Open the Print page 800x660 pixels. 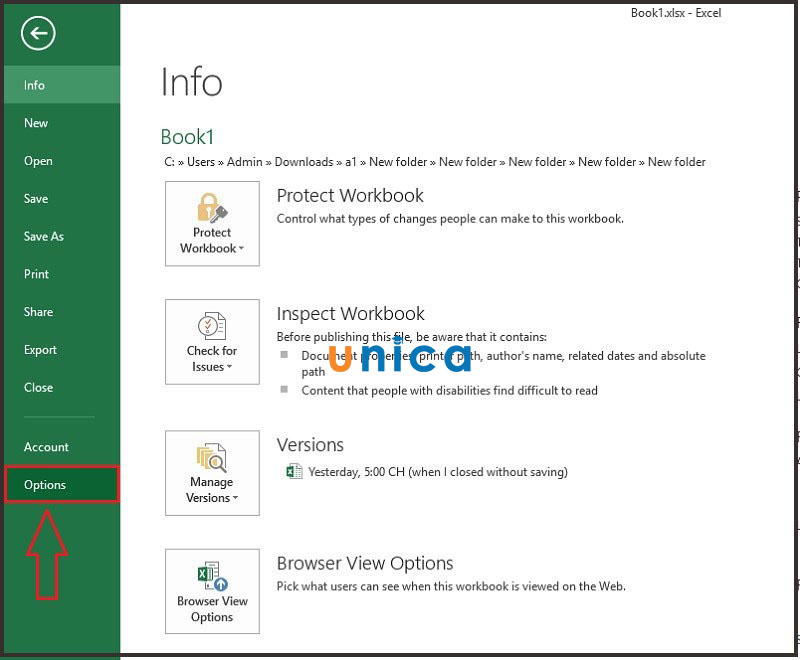[x=62, y=274]
